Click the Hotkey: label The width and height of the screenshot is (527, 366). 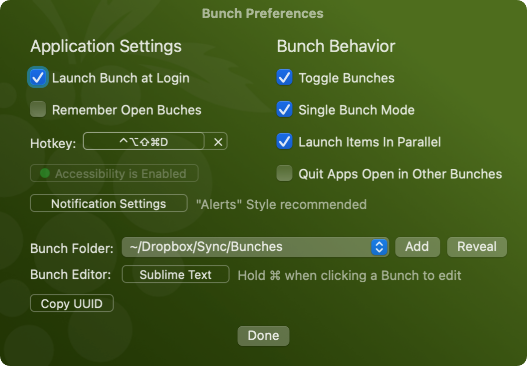pyautogui.click(x=53, y=144)
